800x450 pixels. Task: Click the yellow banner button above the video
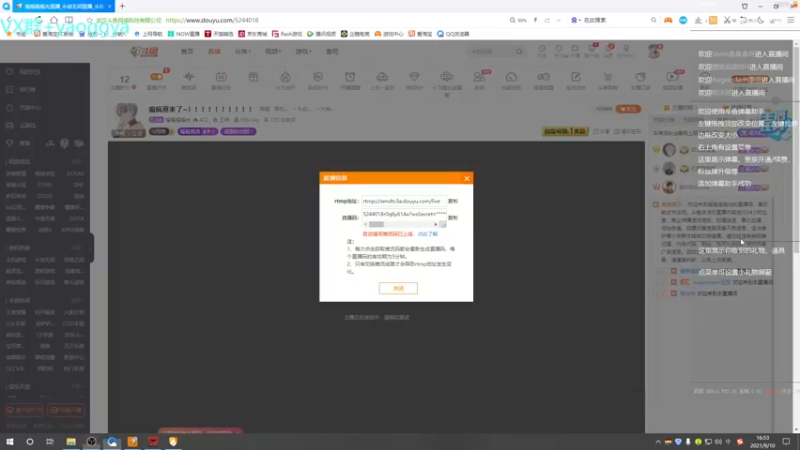[565, 132]
